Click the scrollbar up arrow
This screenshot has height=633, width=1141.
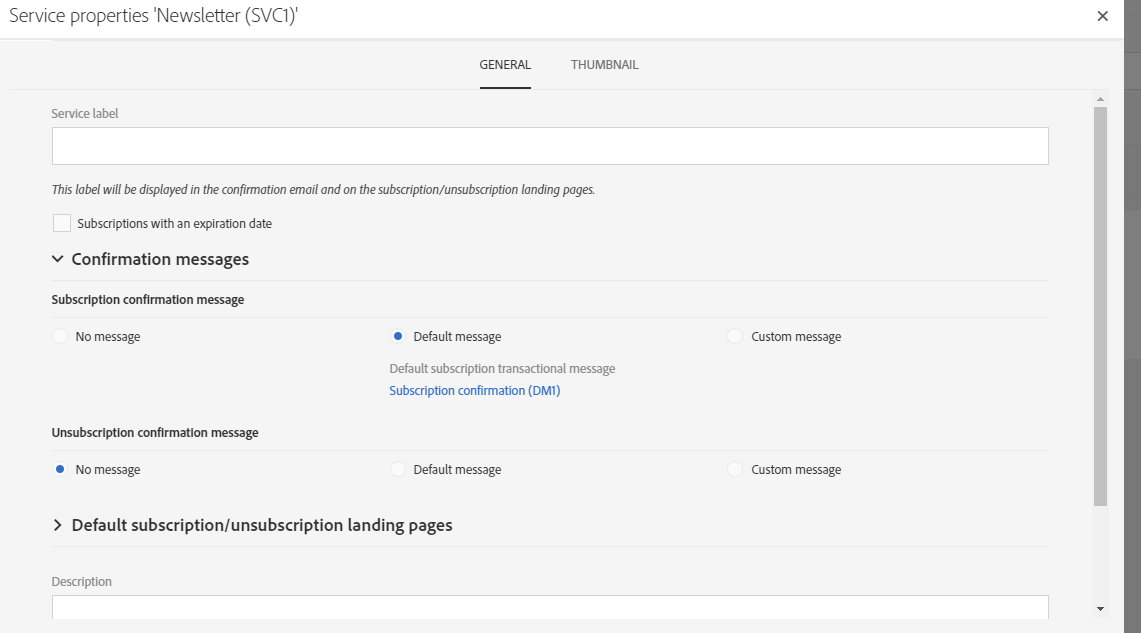pos(1100,99)
